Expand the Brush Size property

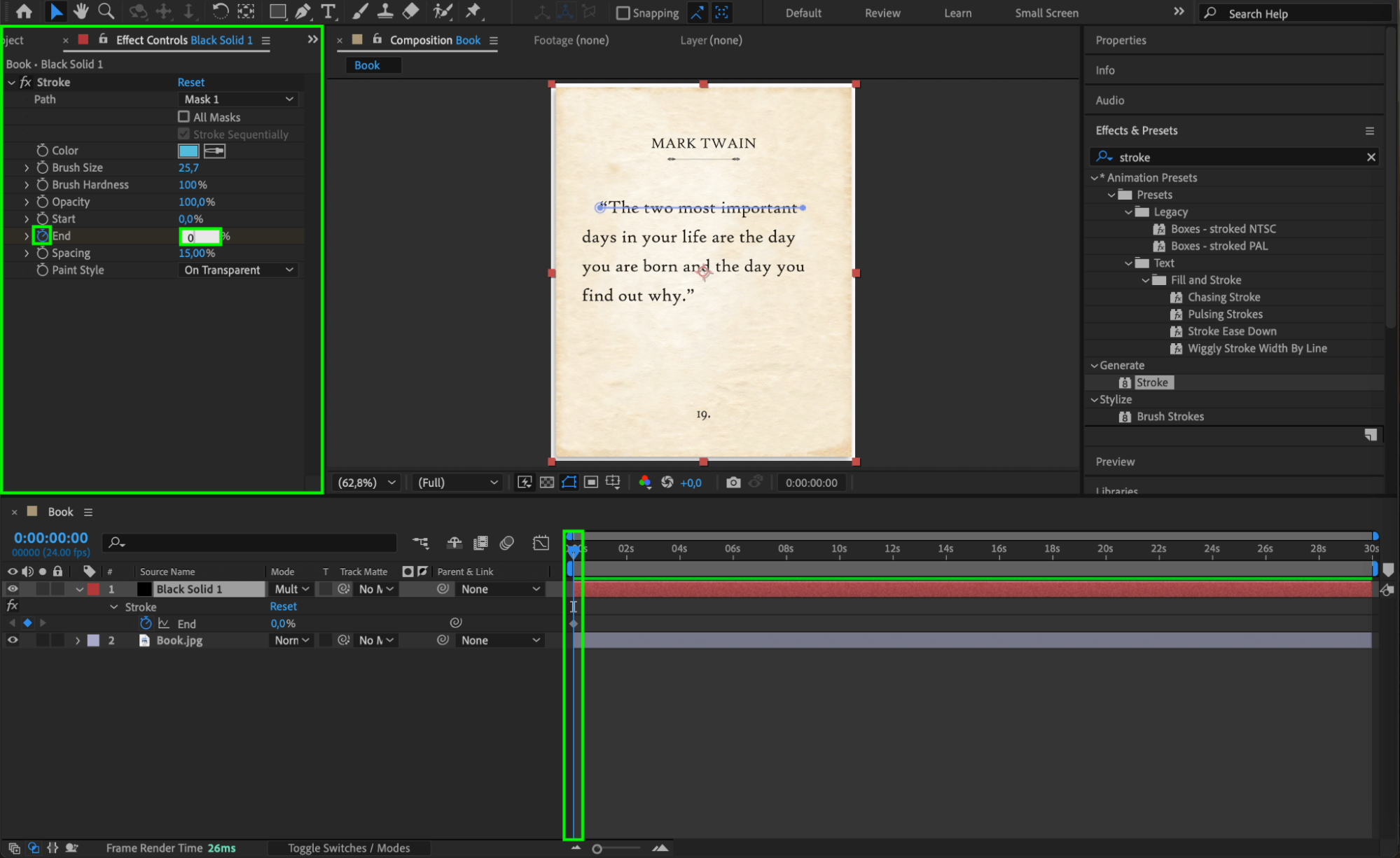pos(27,168)
